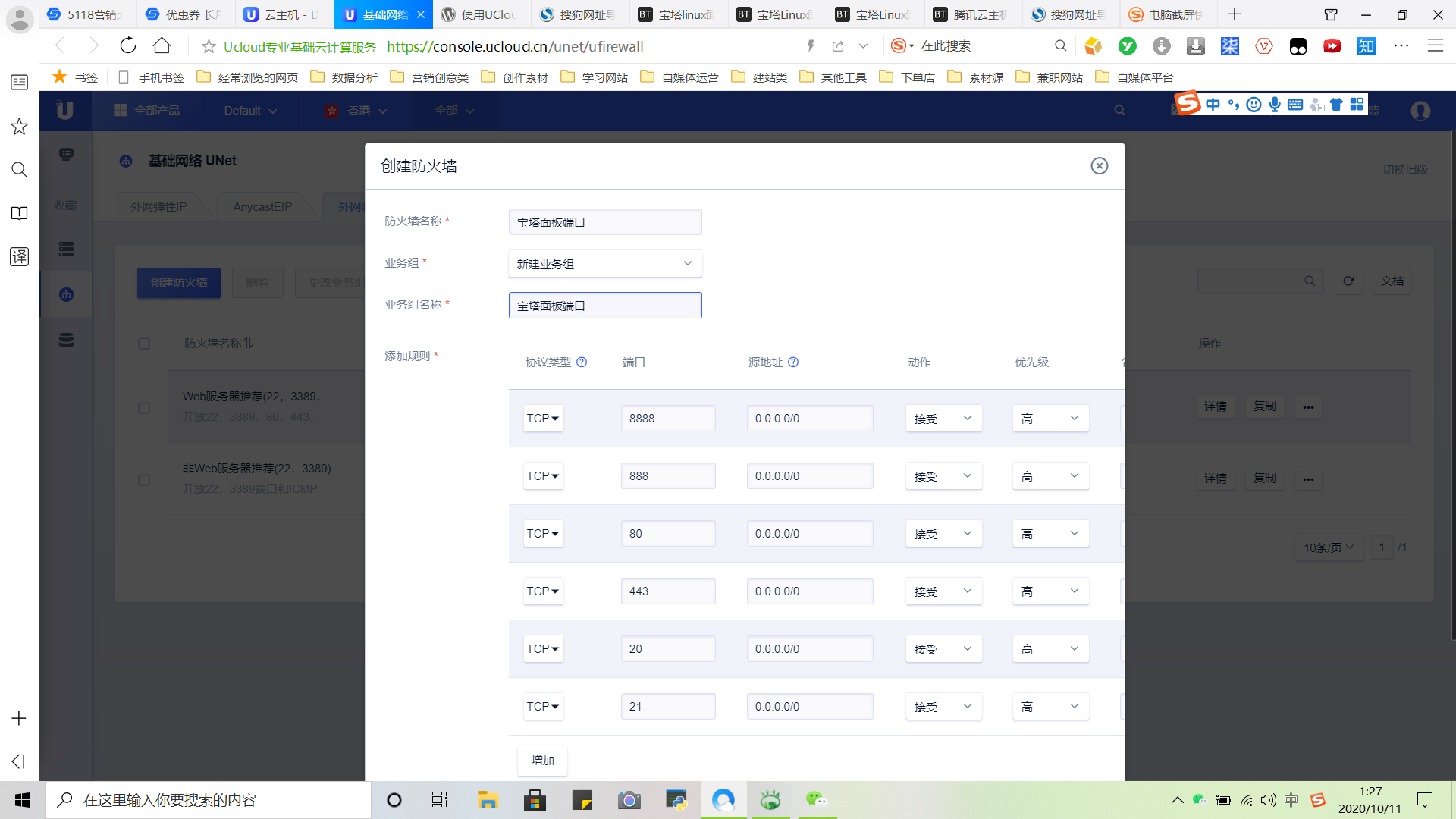Close the 创建防火墙 dialog
This screenshot has width=1456, height=819.
click(x=1099, y=166)
